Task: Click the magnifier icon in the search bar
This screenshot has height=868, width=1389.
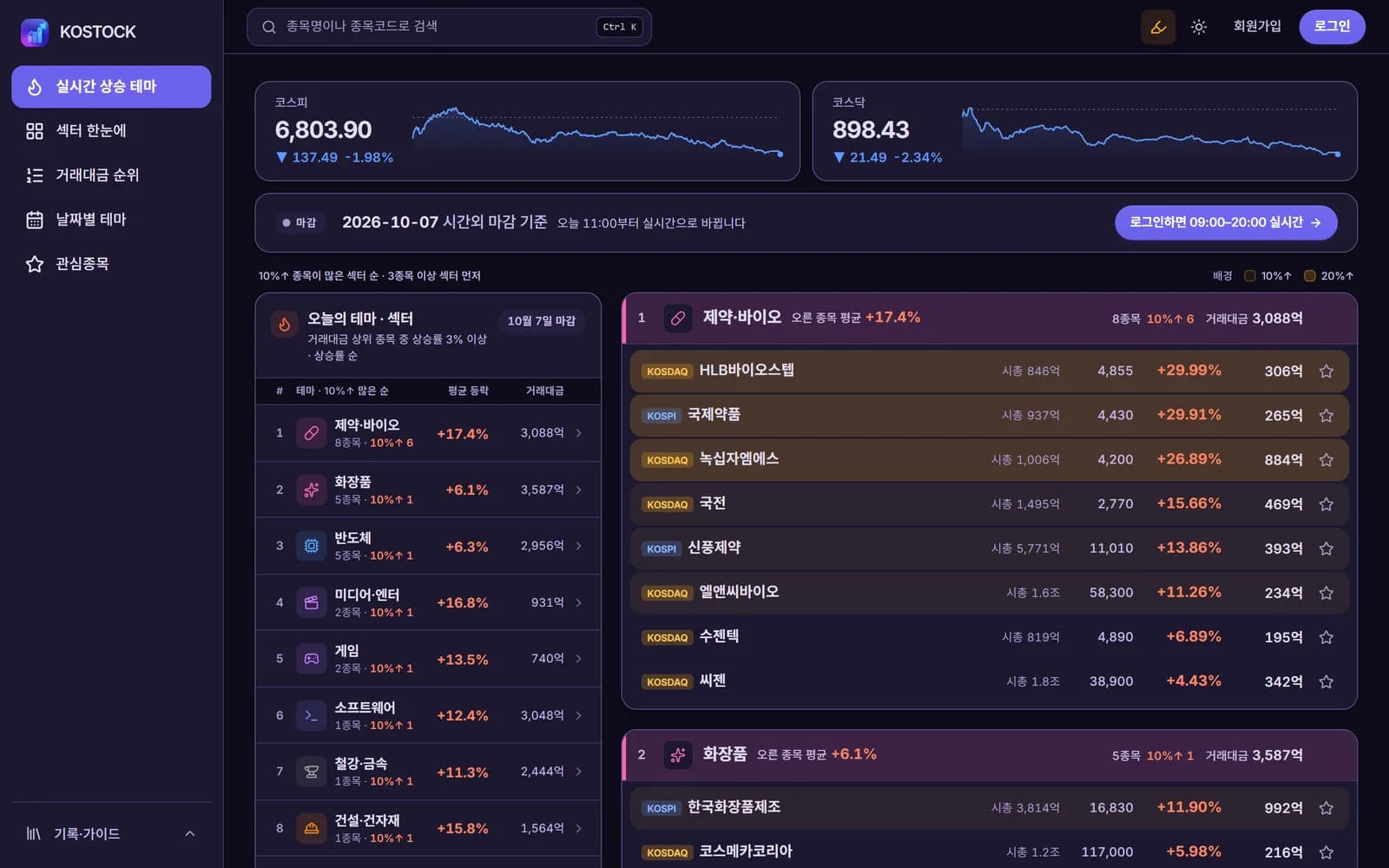Action: point(269,27)
